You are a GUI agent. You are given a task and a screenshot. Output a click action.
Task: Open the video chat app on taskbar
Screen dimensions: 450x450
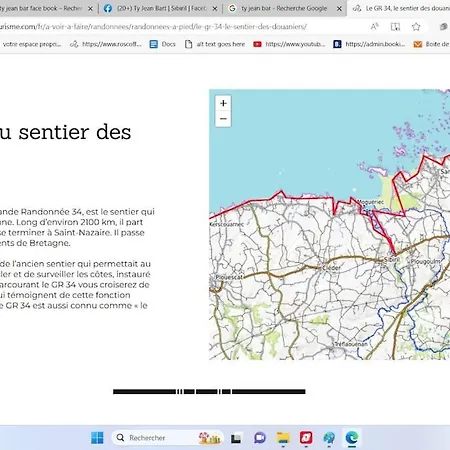click(x=260, y=438)
